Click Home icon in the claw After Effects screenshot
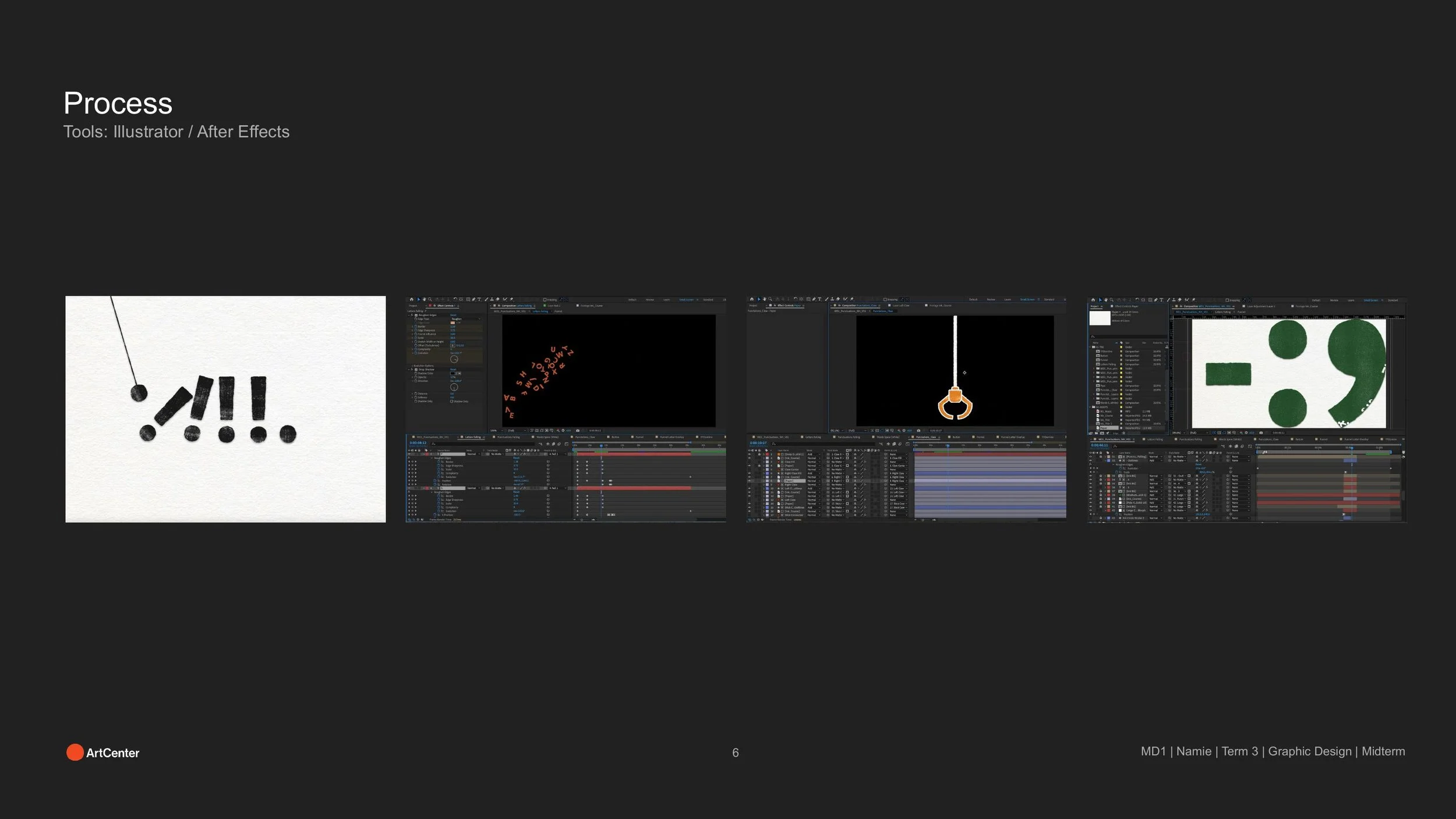Image resolution: width=1456 pixels, height=819 pixels. pos(752,299)
